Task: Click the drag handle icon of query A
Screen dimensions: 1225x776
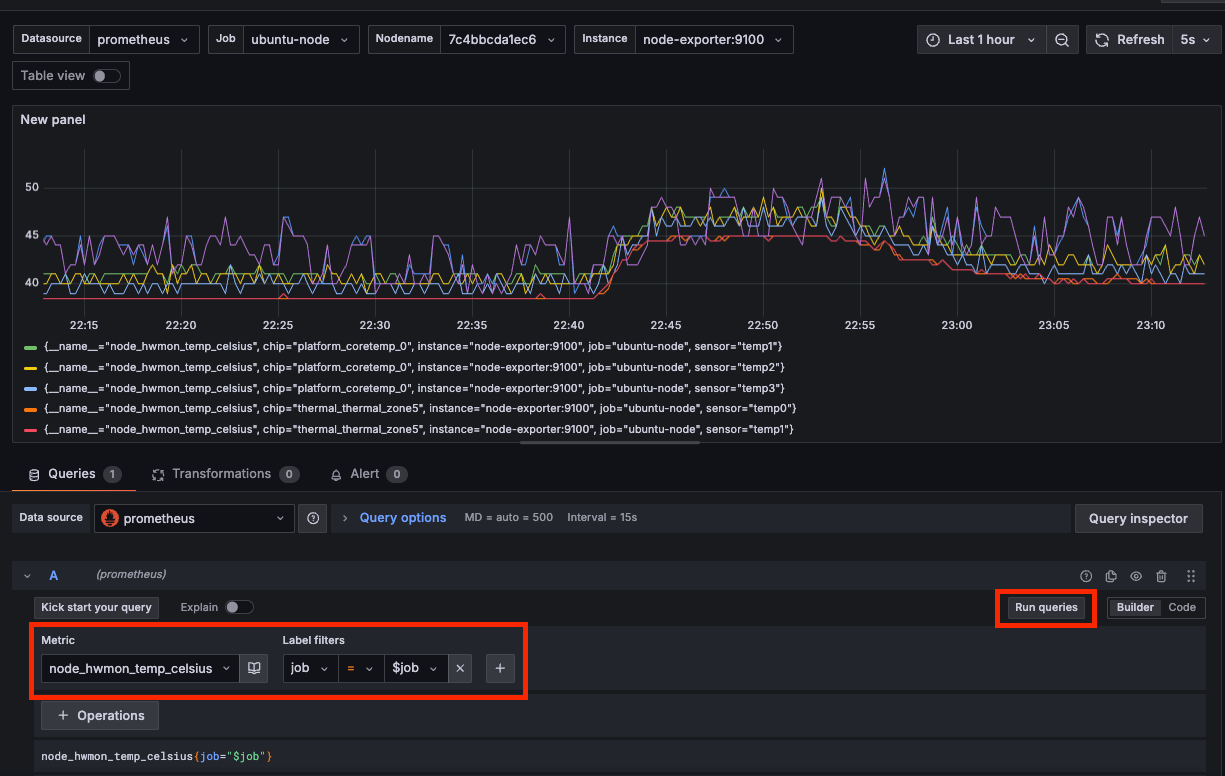Action: click(1191, 576)
